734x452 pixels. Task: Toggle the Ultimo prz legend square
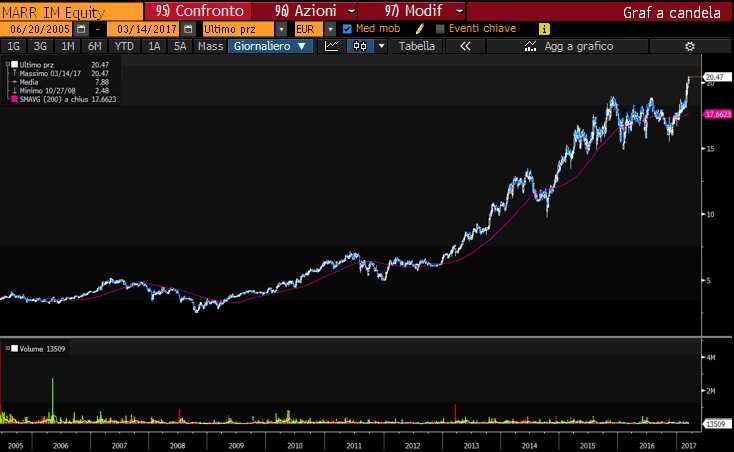[15, 65]
